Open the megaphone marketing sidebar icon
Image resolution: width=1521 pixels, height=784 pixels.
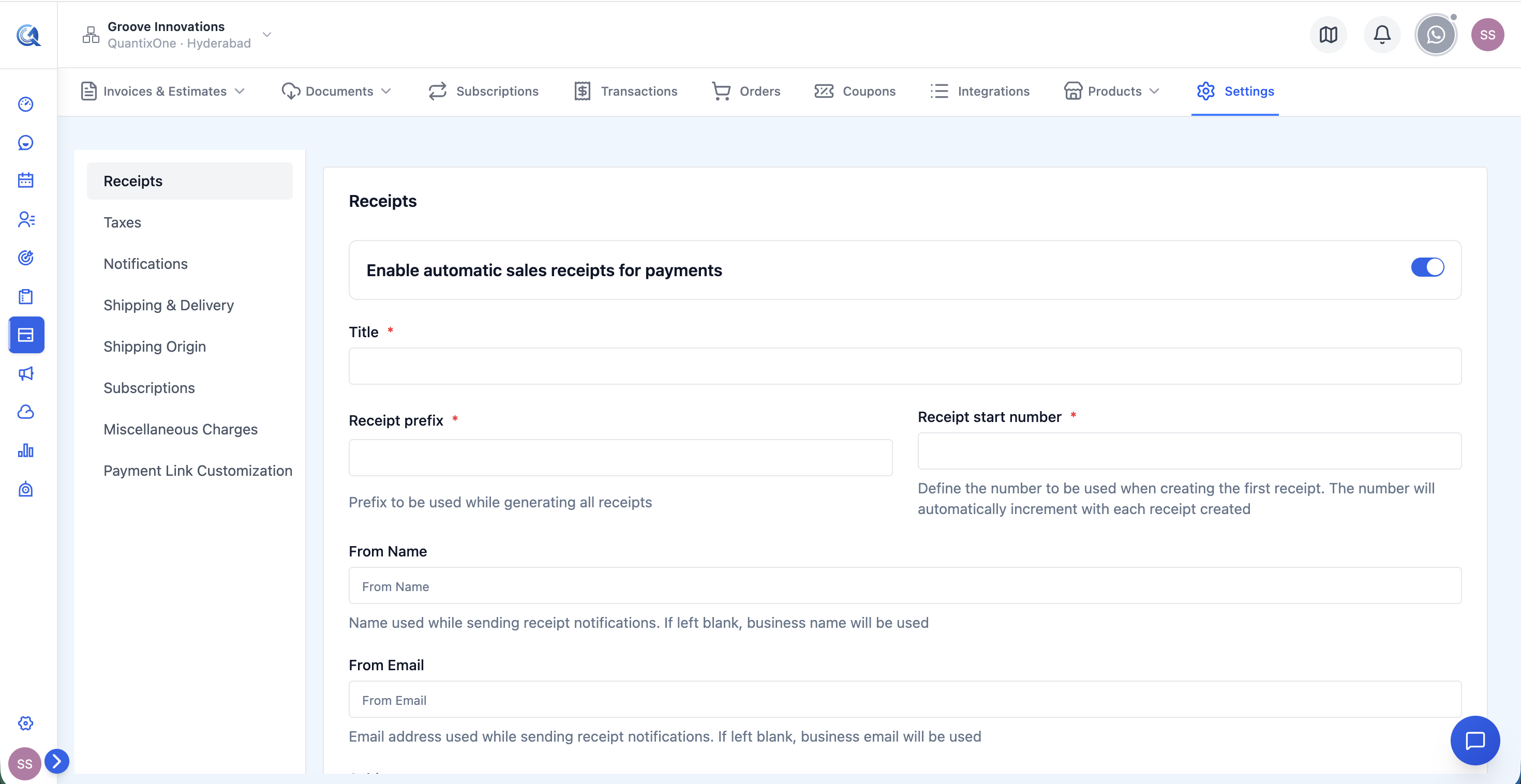pyautogui.click(x=25, y=374)
